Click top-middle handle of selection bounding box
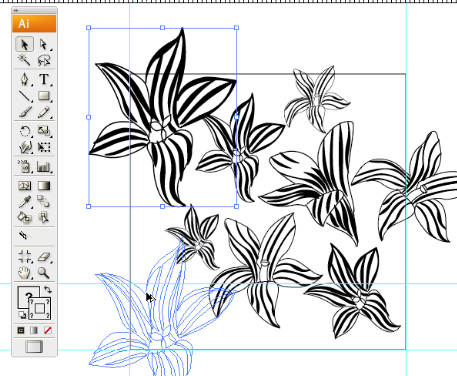The height and width of the screenshot is (376, 457). (x=162, y=28)
